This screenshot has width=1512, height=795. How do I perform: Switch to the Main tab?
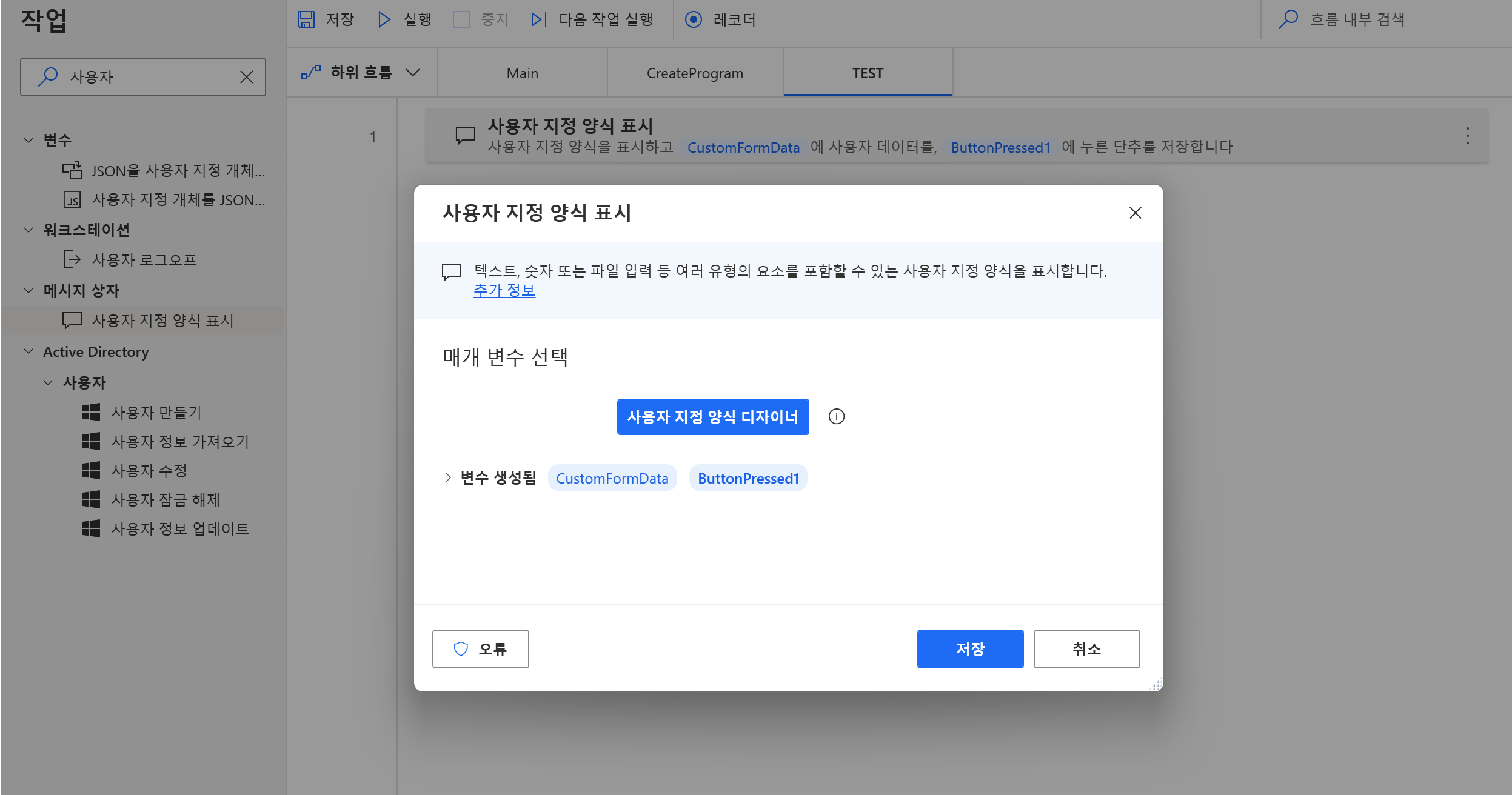(x=522, y=73)
